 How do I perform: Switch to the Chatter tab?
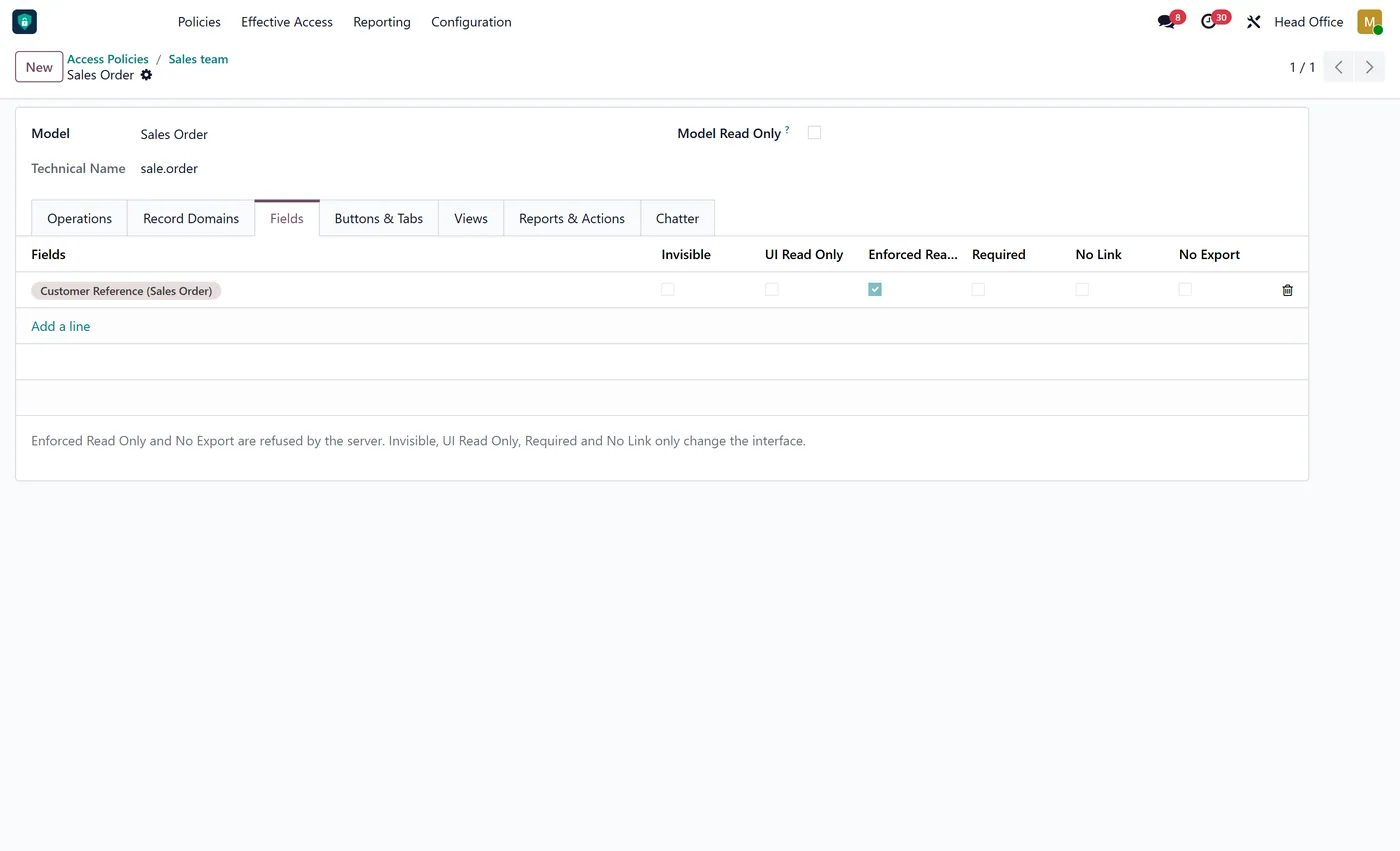click(677, 218)
